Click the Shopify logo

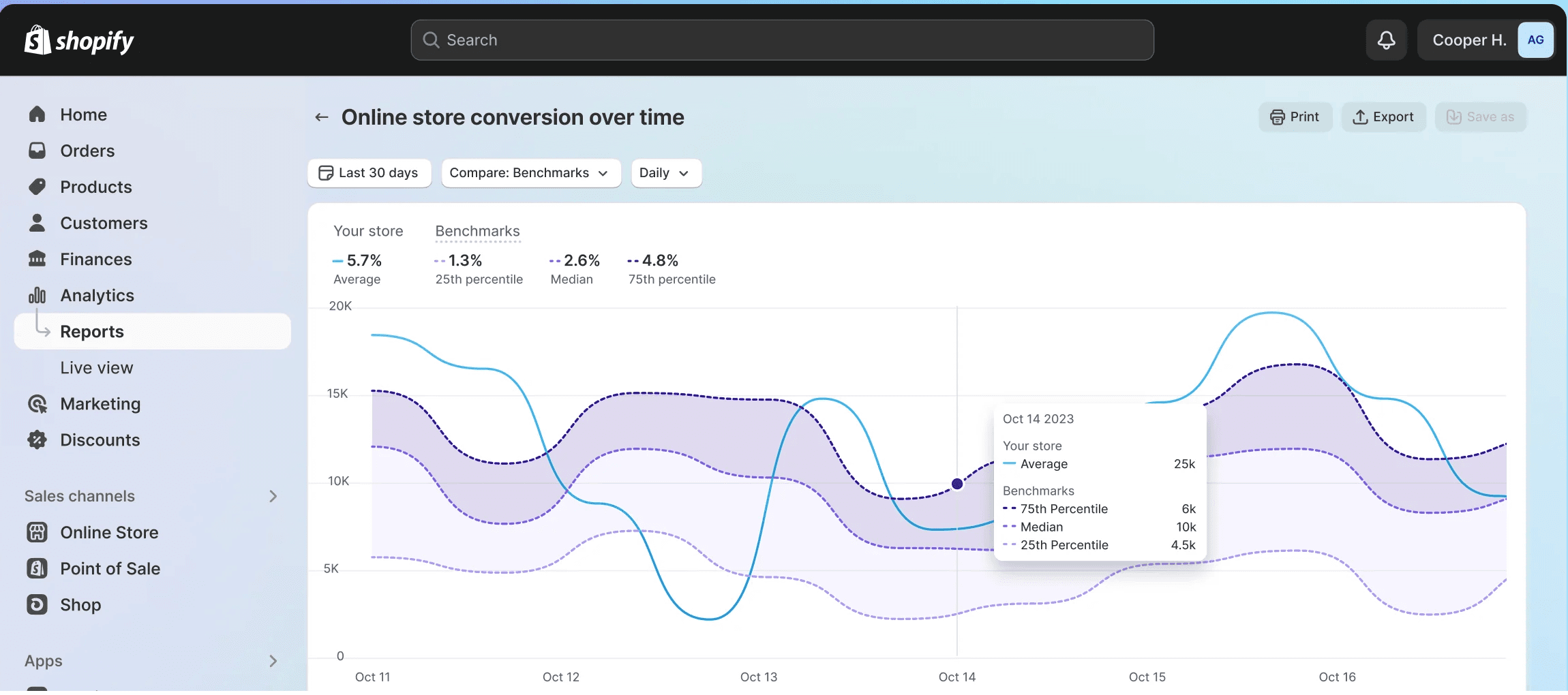click(x=79, y=41)
